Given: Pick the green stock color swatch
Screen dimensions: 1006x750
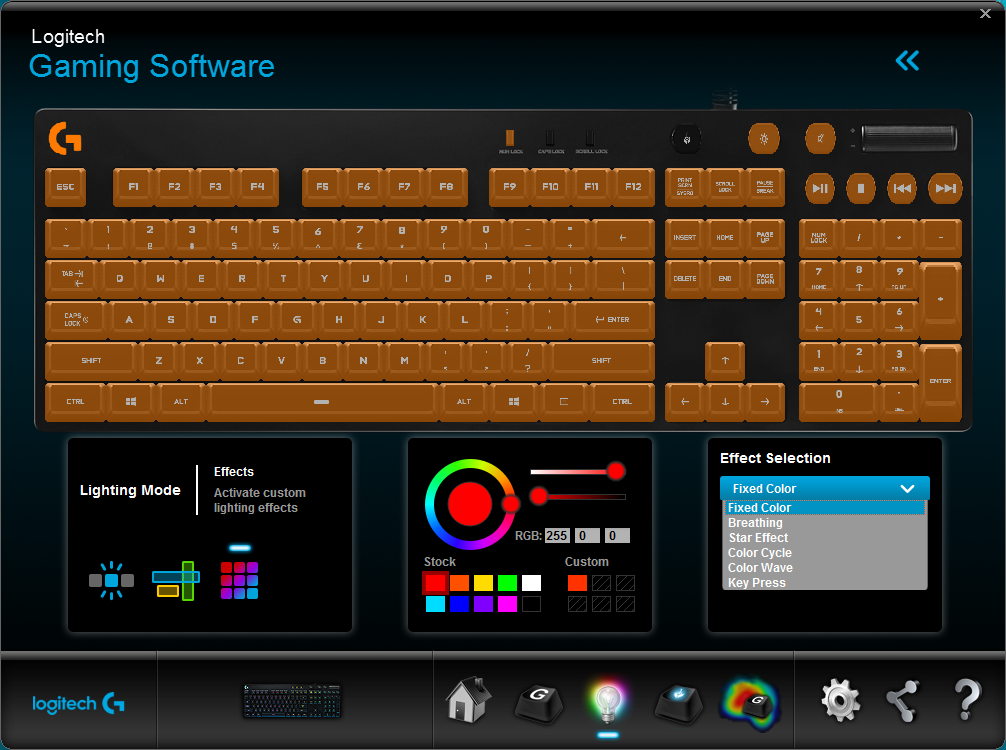Looking at the screenshot, I should click(x=507, y=583).
